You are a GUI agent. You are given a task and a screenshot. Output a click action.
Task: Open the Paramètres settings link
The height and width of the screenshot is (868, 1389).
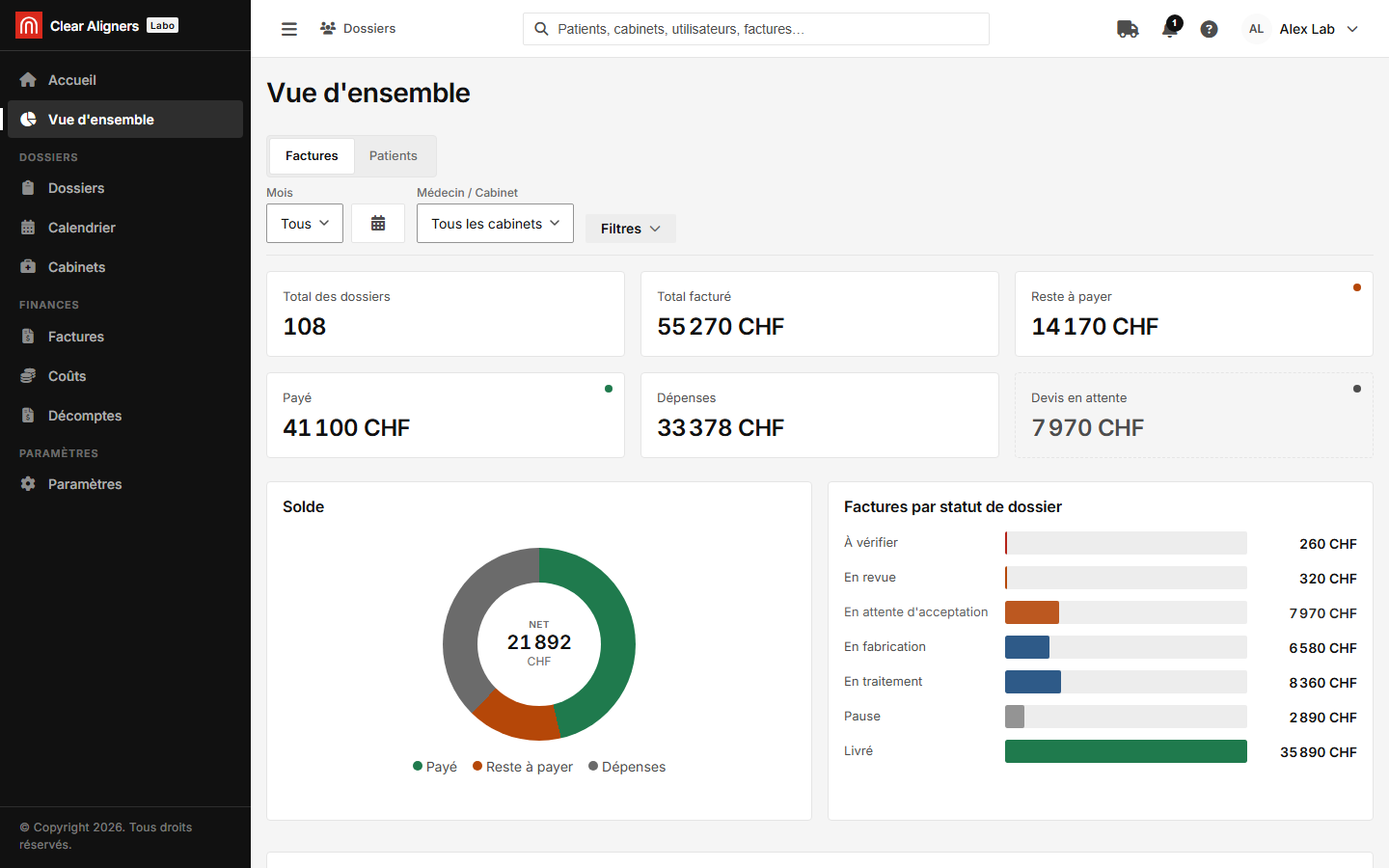(125, 484)
